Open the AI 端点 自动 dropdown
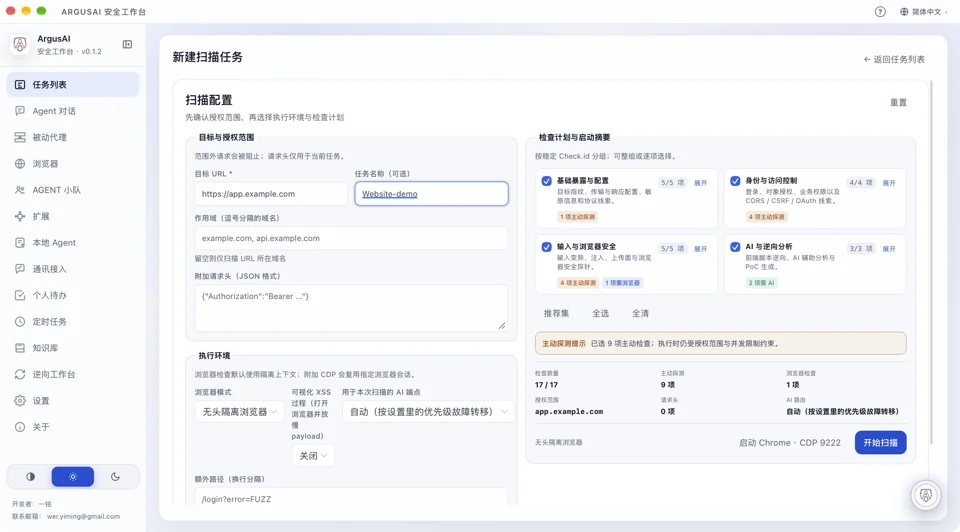The width and height of the screenshot is (960, 532). 428,412
